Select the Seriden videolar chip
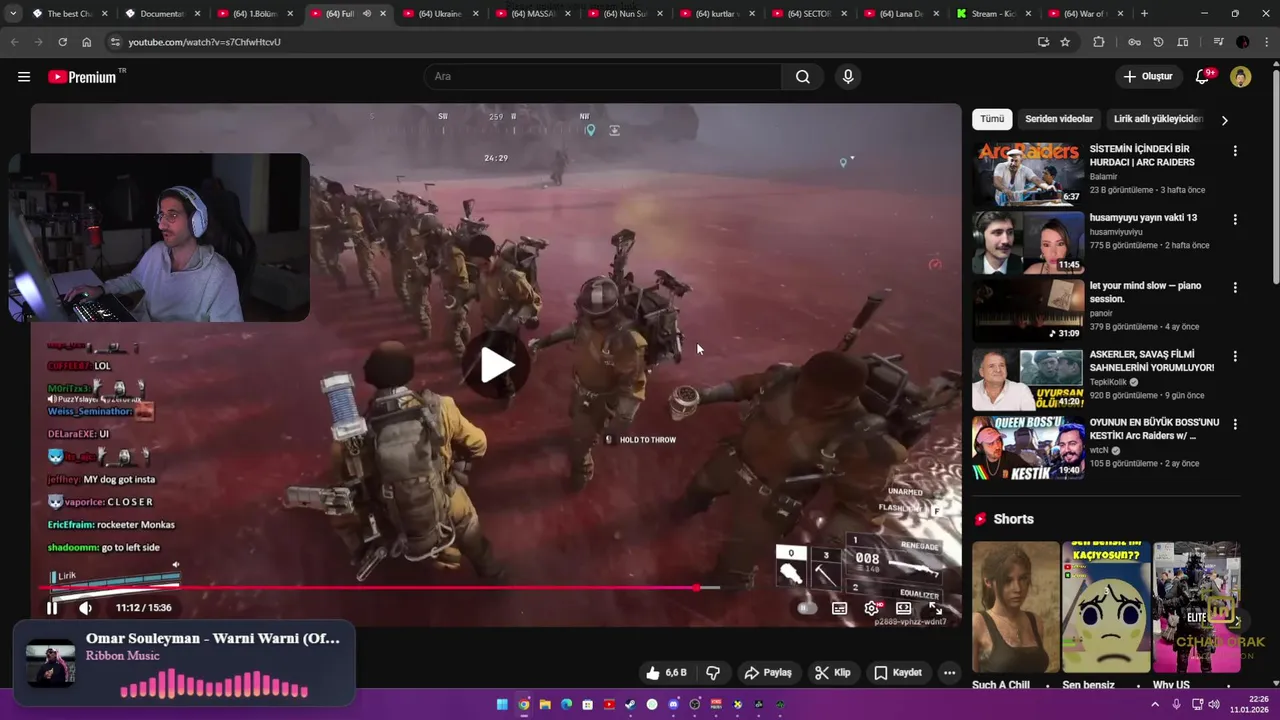 click(1059, 119)
